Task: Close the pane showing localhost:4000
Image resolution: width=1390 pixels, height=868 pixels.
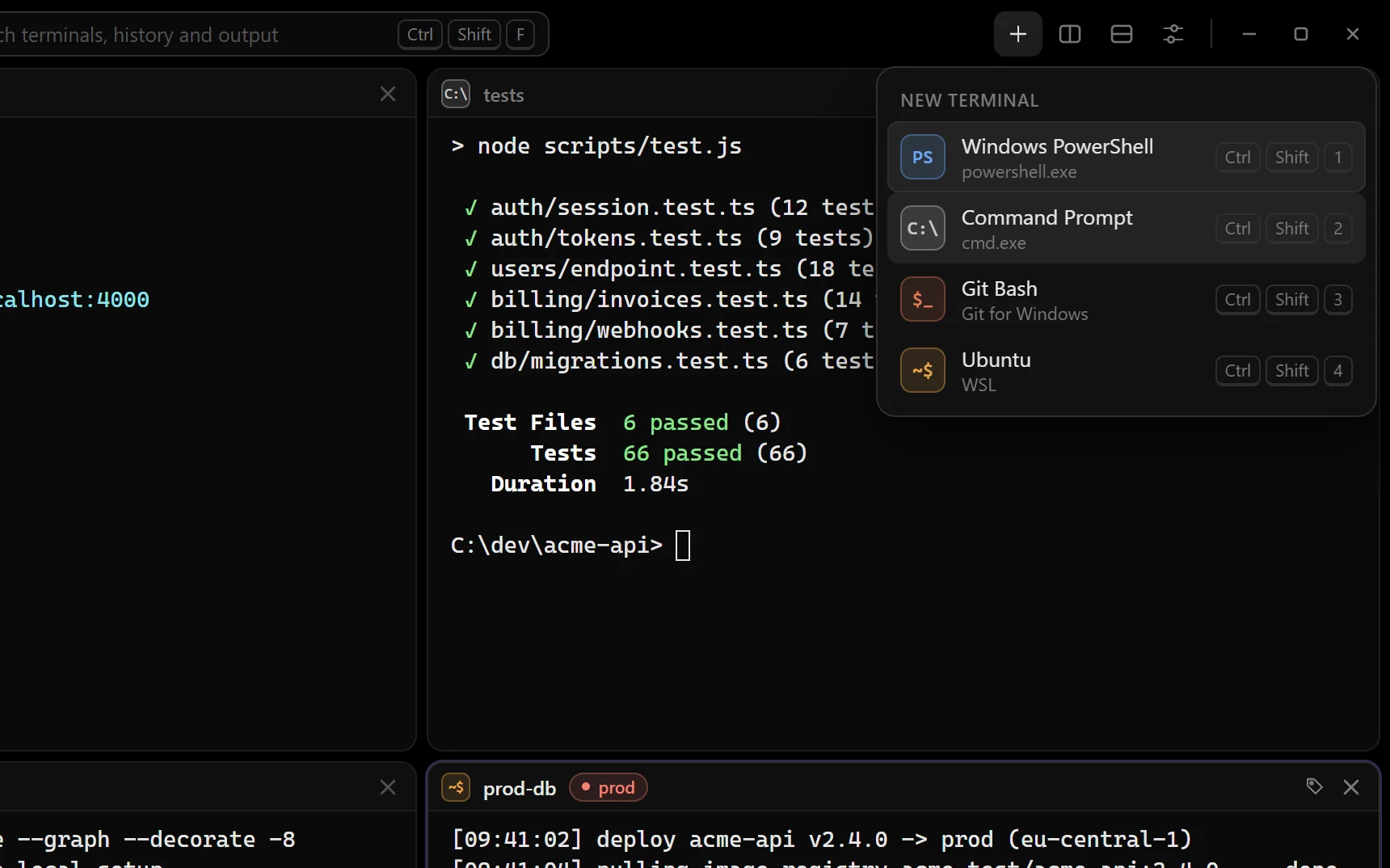Action: pyautogui.click(x=388, y=94)
